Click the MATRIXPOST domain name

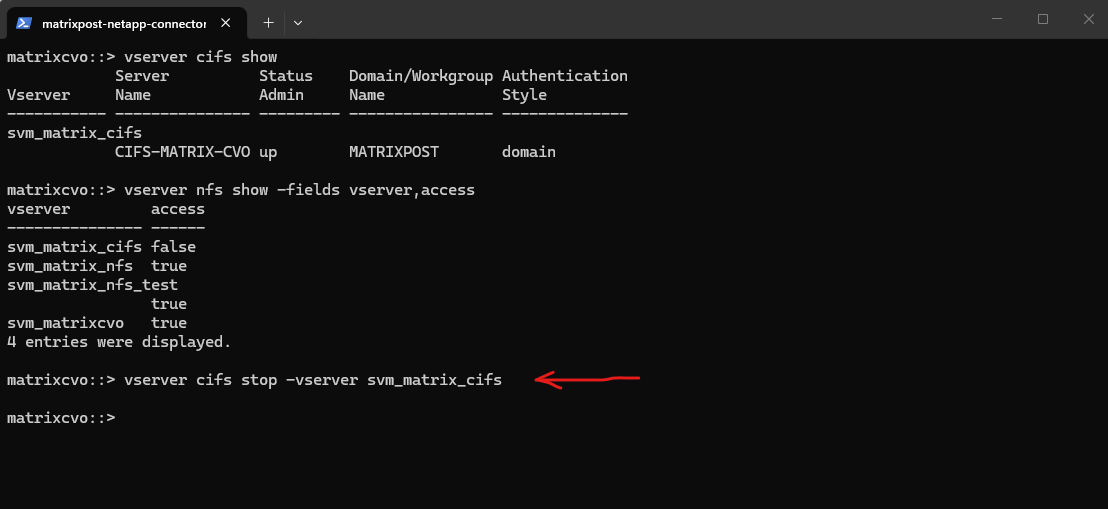pyautogui.click(x=394, y=152)
